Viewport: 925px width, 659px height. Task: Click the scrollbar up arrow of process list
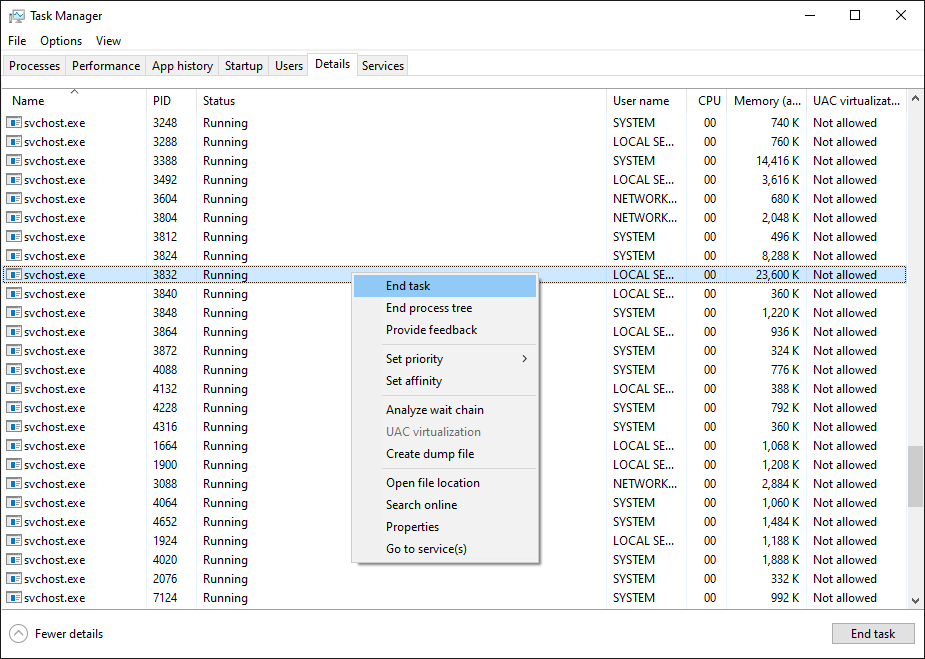[x=916, y=98]
